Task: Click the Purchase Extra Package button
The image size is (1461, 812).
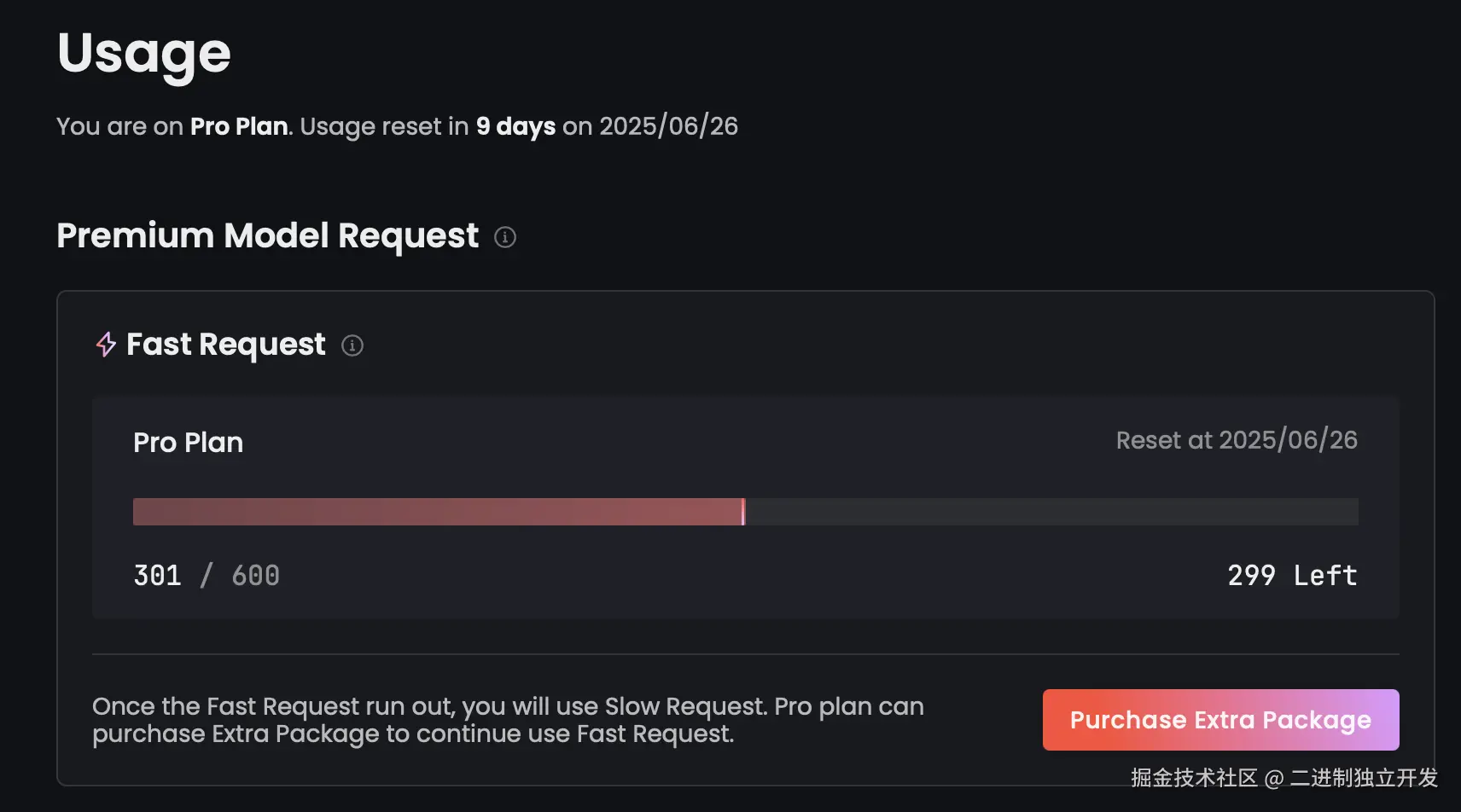Action: click(1220, 720)
